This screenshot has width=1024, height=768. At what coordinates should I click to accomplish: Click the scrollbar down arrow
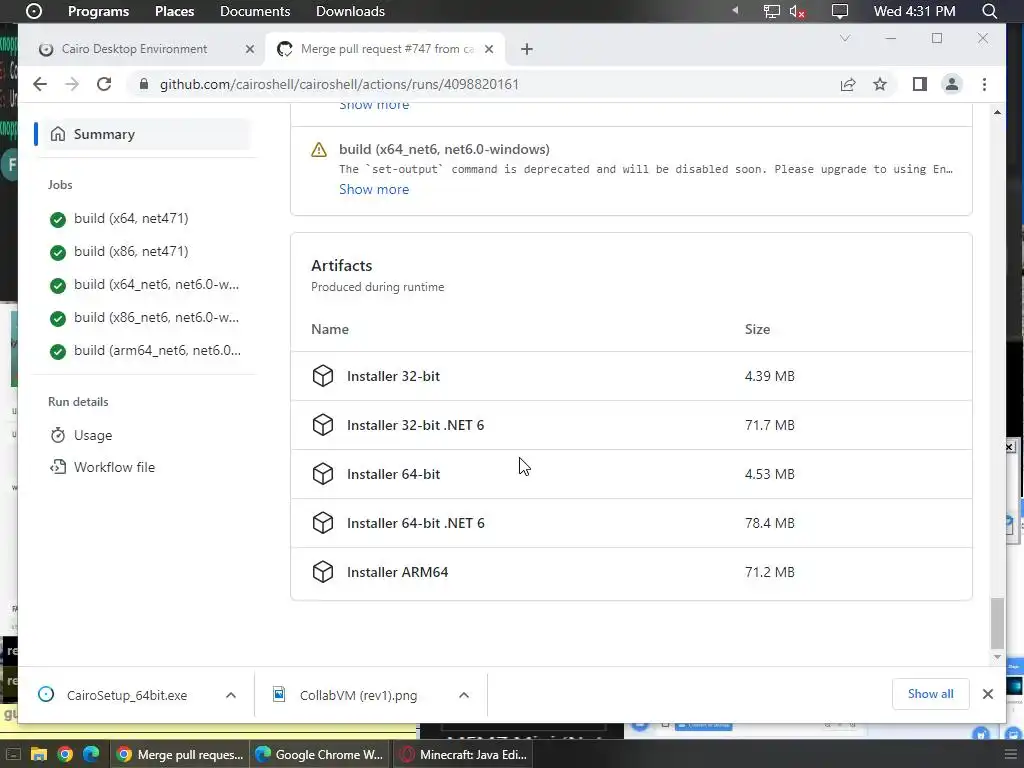997,657
